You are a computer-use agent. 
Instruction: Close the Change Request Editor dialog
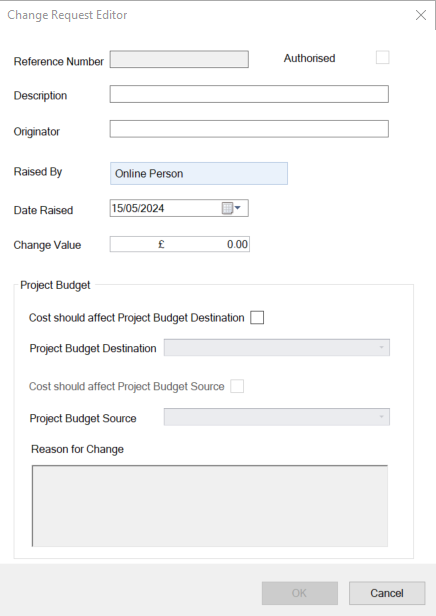421,15
